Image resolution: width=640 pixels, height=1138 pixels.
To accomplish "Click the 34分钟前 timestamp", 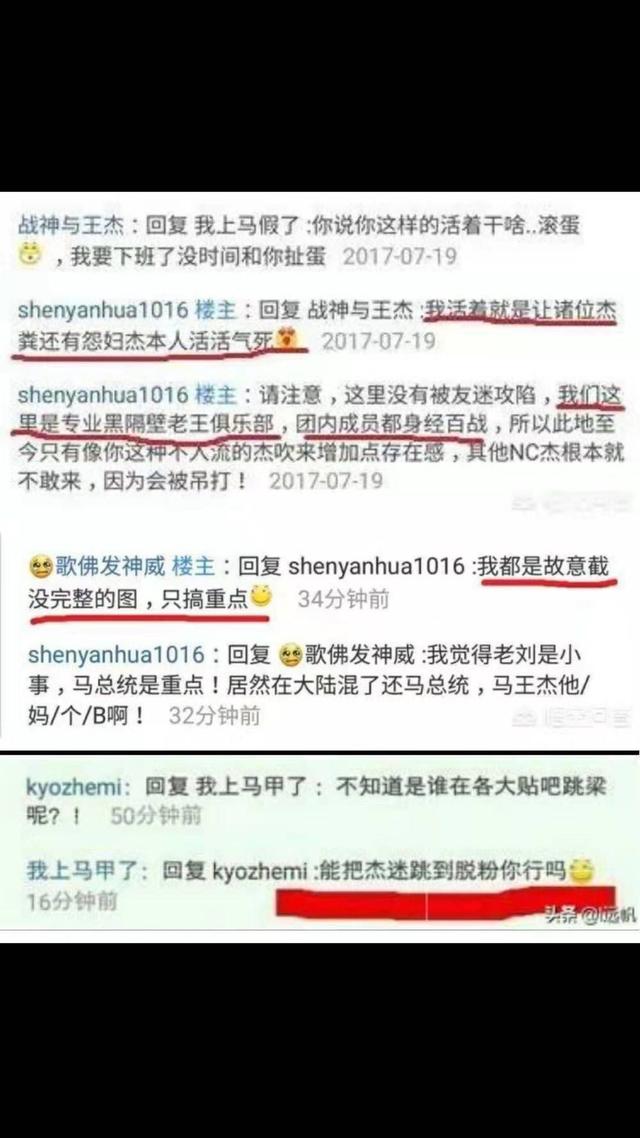I will point(343,599).
